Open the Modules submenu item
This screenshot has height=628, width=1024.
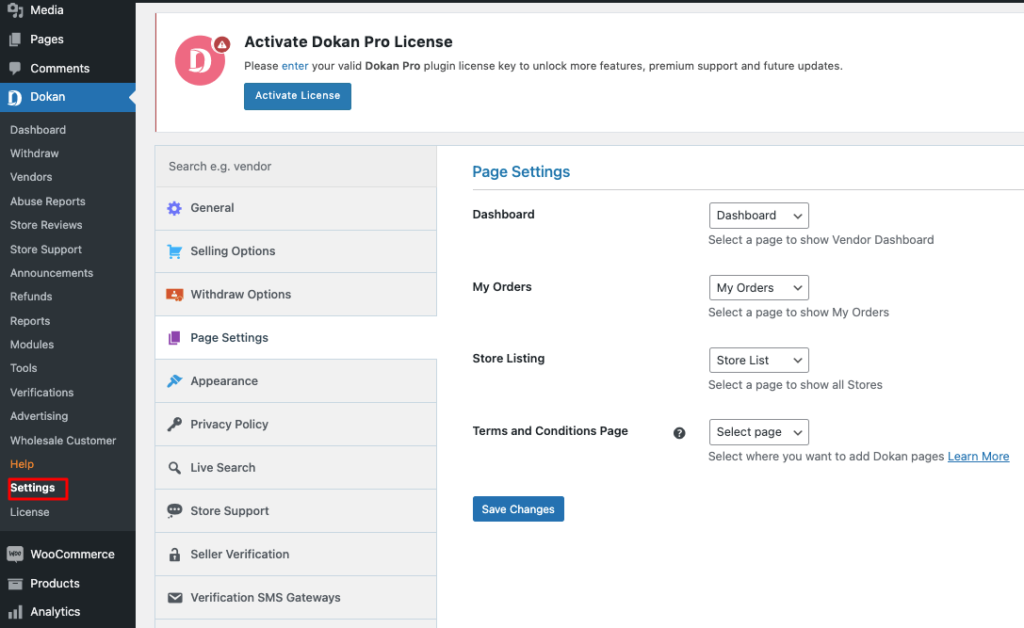click(x=32, y=345)
